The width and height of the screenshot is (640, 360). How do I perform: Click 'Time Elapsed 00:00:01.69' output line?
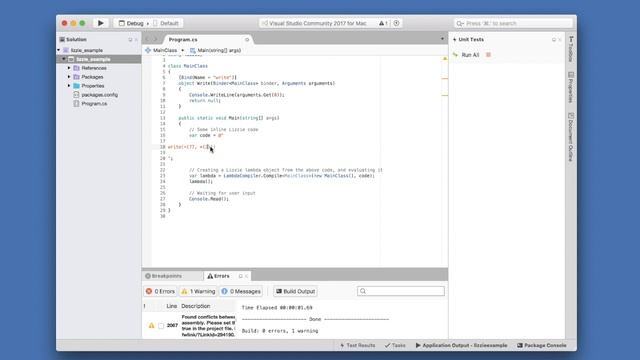coord(277,308)
